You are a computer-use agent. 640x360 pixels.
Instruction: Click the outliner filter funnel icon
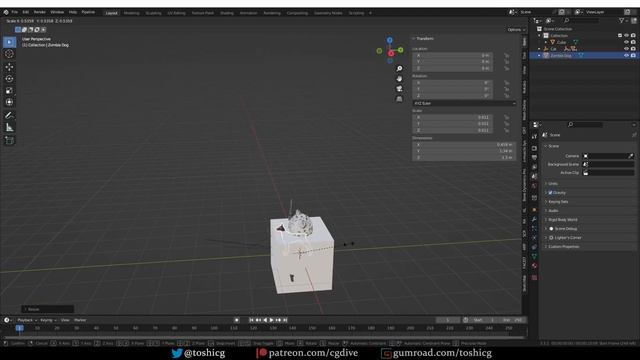coord(621,20)
